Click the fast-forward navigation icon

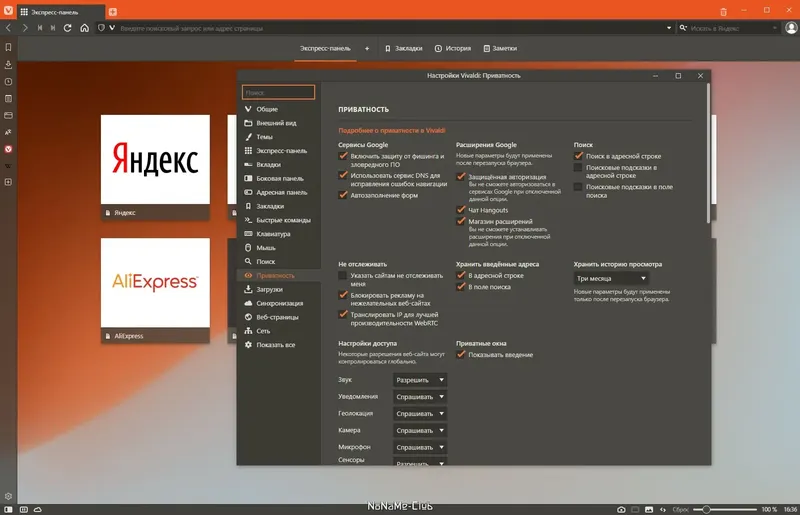(53, 28)
